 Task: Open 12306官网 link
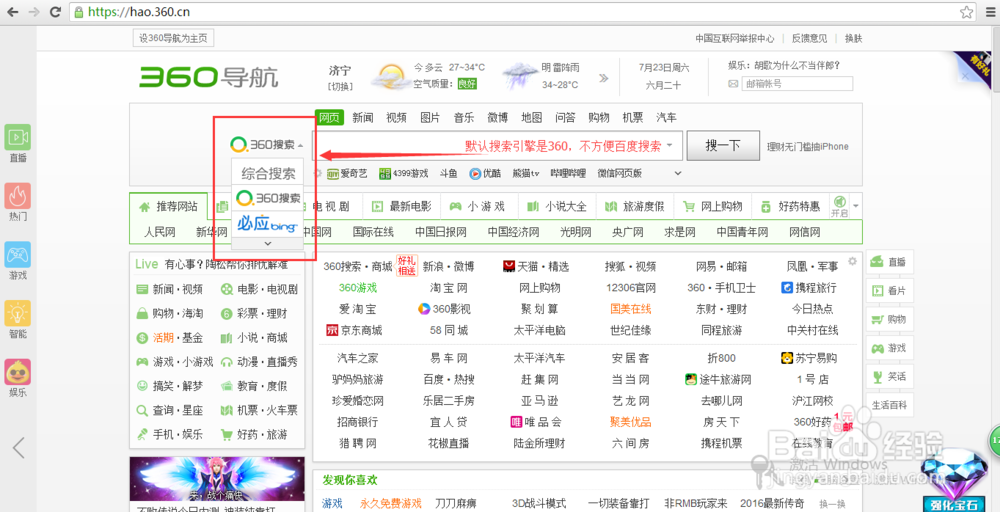point(631,288)
